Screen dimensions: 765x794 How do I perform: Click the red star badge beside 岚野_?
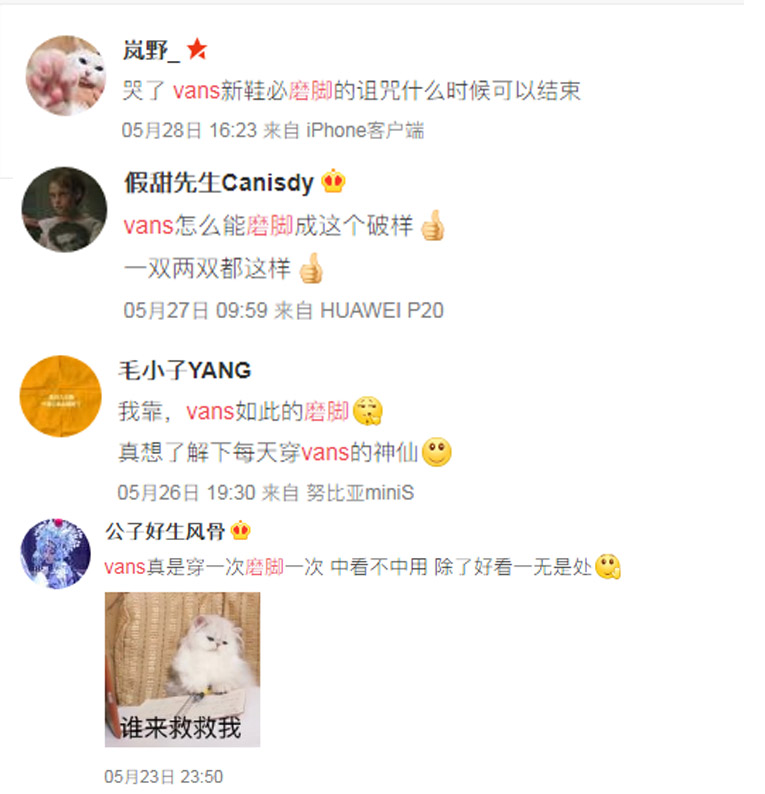click(197, 50)
